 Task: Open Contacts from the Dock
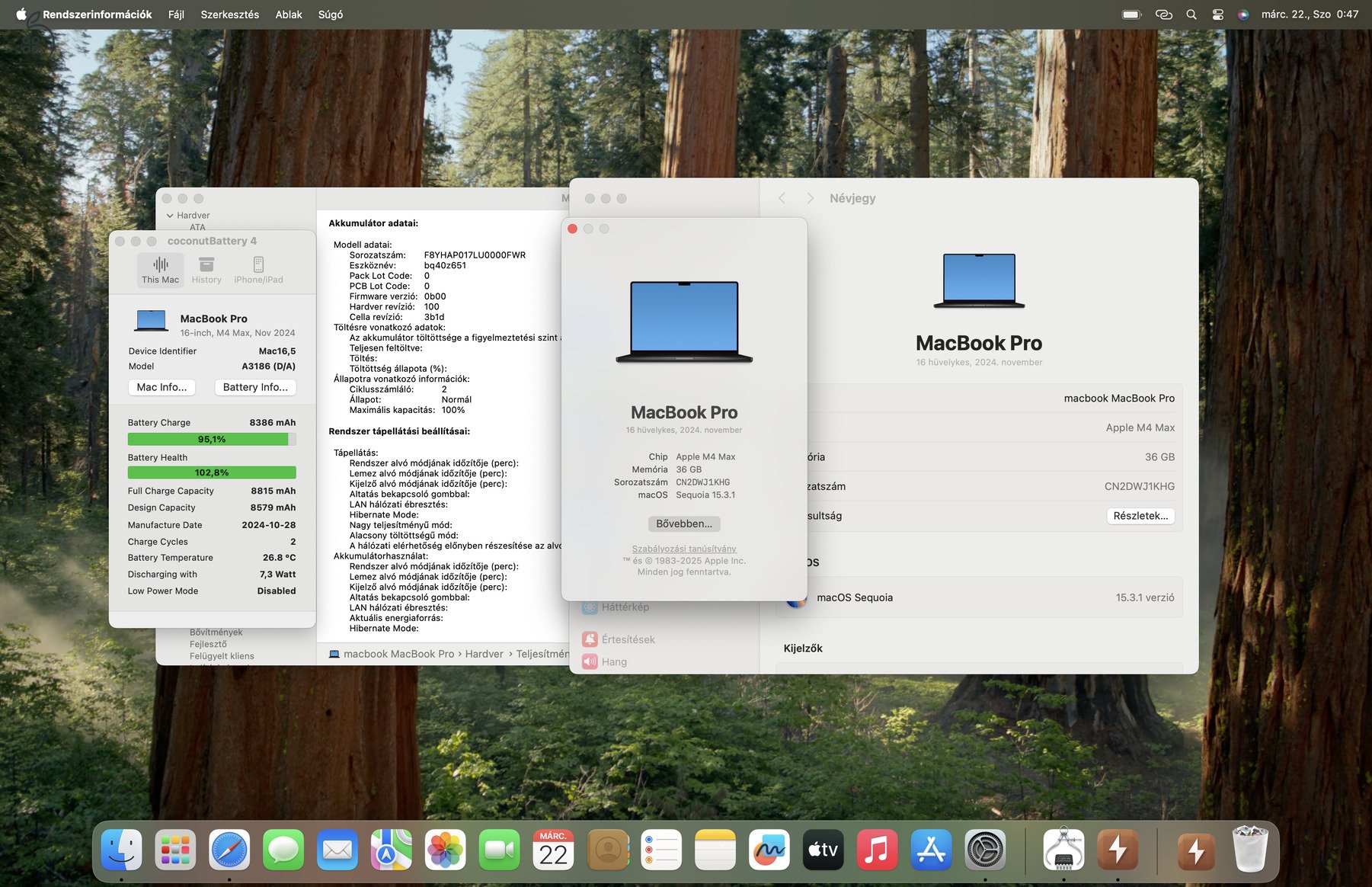click(x=607, y=850)
